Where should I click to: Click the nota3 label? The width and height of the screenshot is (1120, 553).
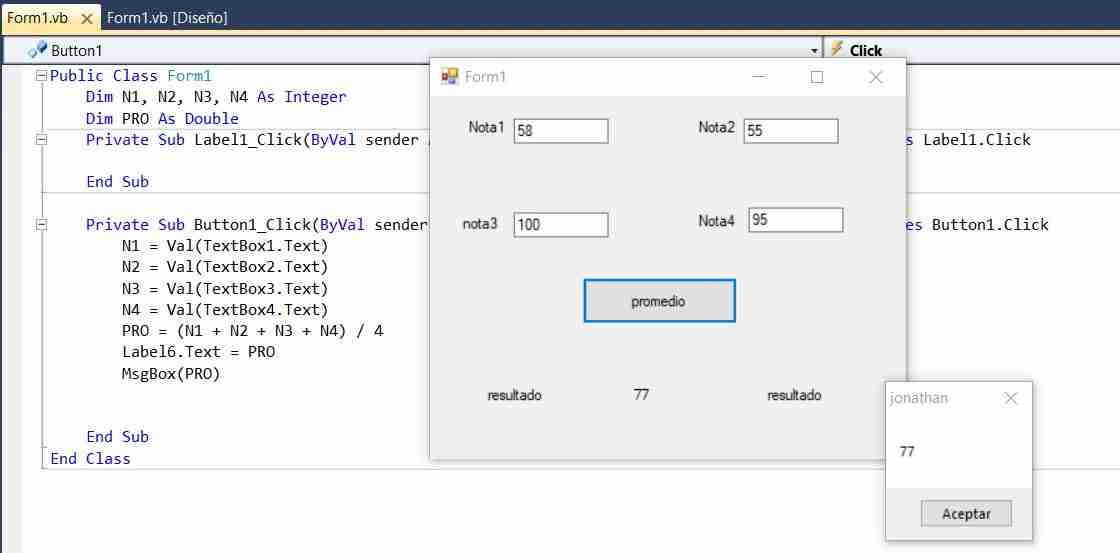point(480,224)
